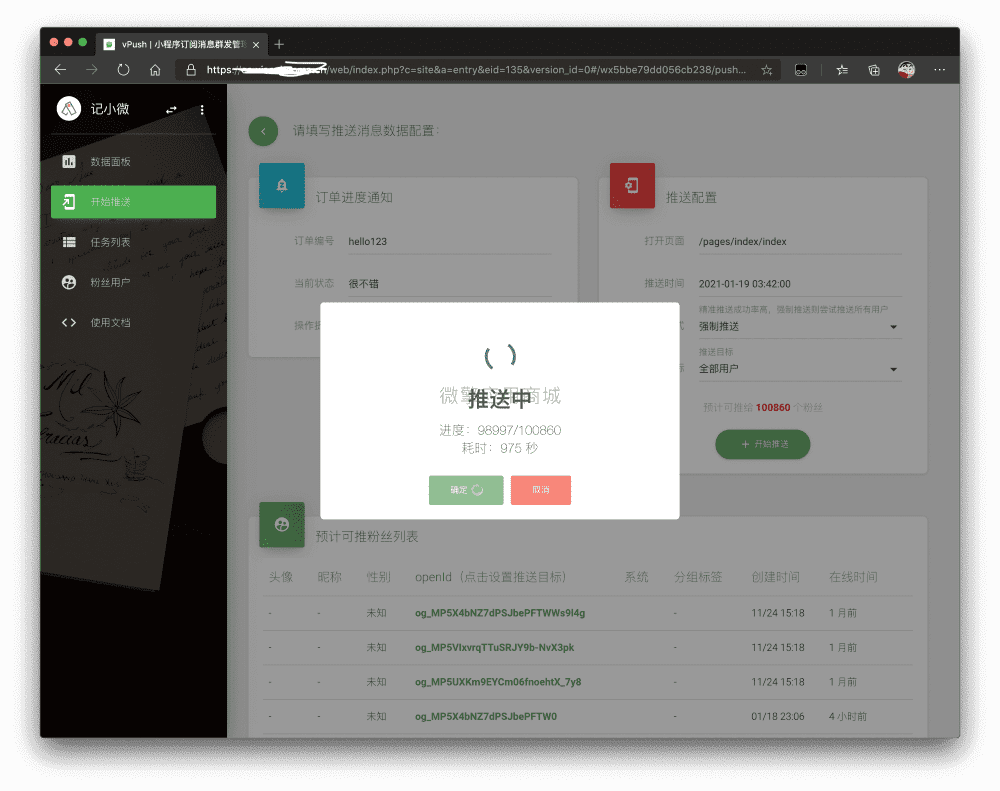Screen dimensions: 1000x791
Task: Click openid og_MP5X4bNZ7dPSJbePFTWWs9l4g
Action: [500, 613]
